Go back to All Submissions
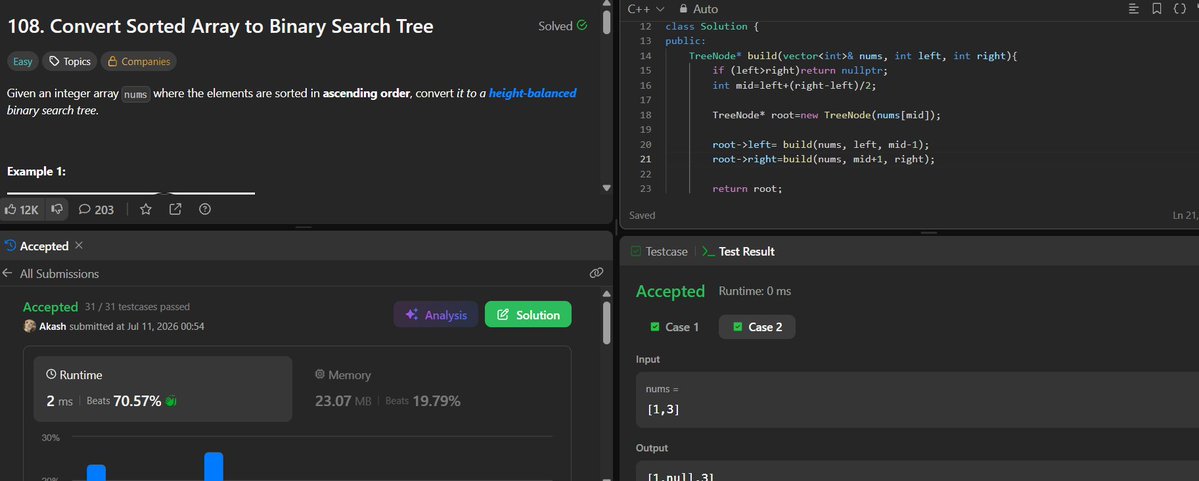 point(59,273)
